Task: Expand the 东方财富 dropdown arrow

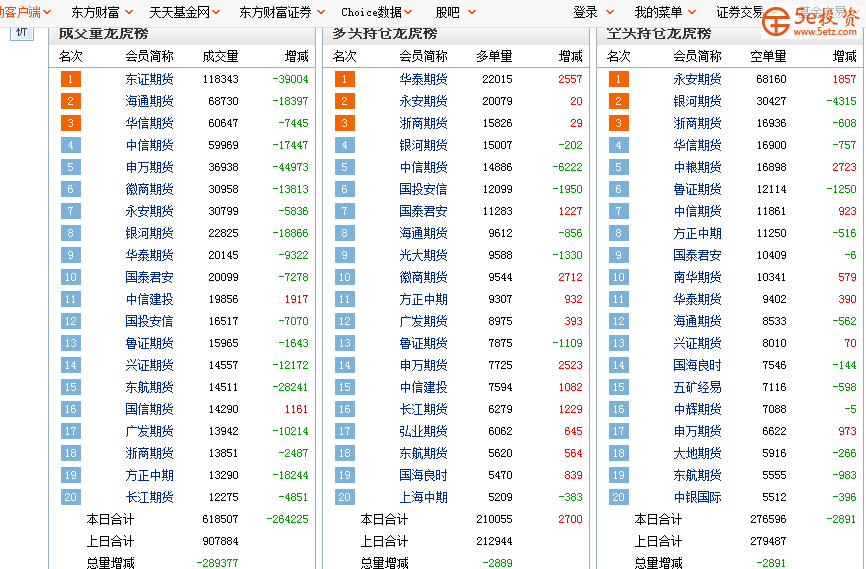Action: (129, 12)
